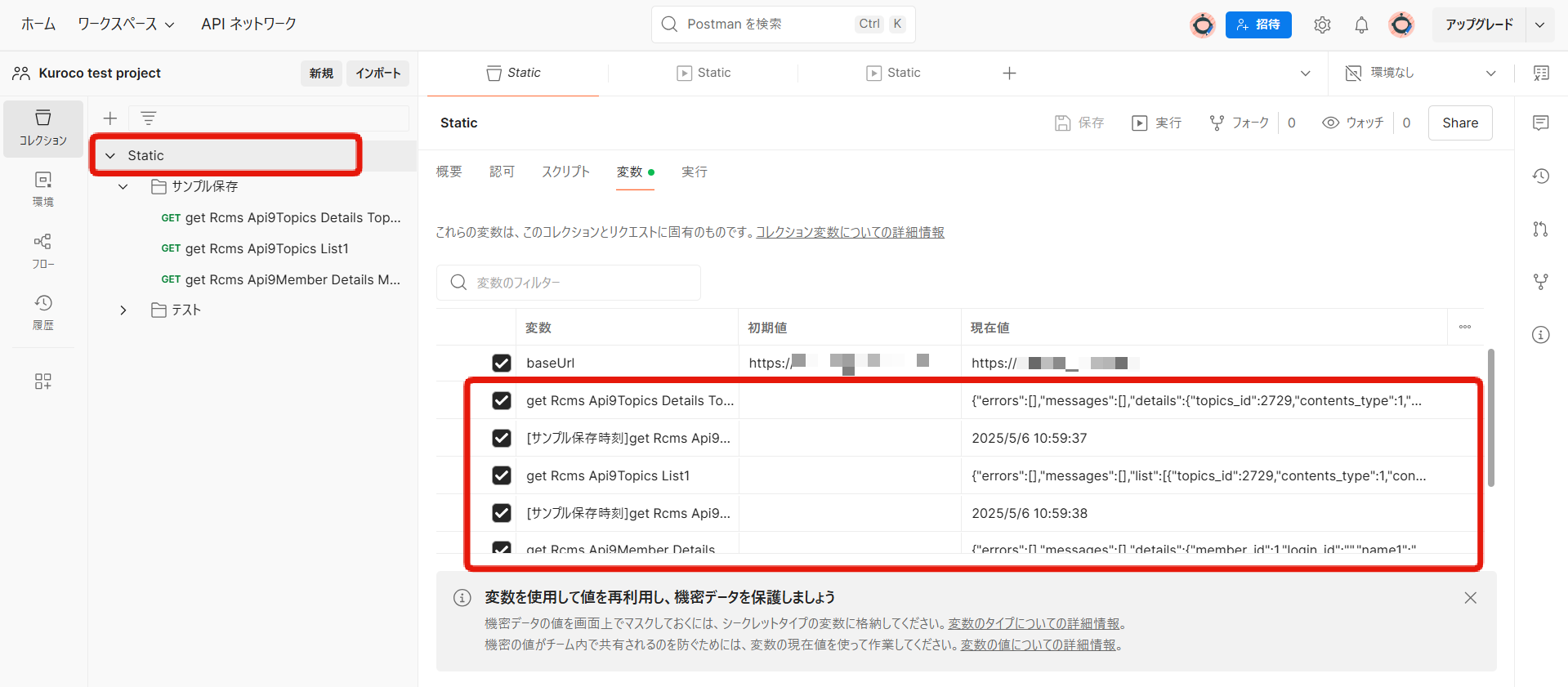Click the configure workspace sidebar grid icon
The height and width of the screenshot is (687, 1568).
click(43, 381)
